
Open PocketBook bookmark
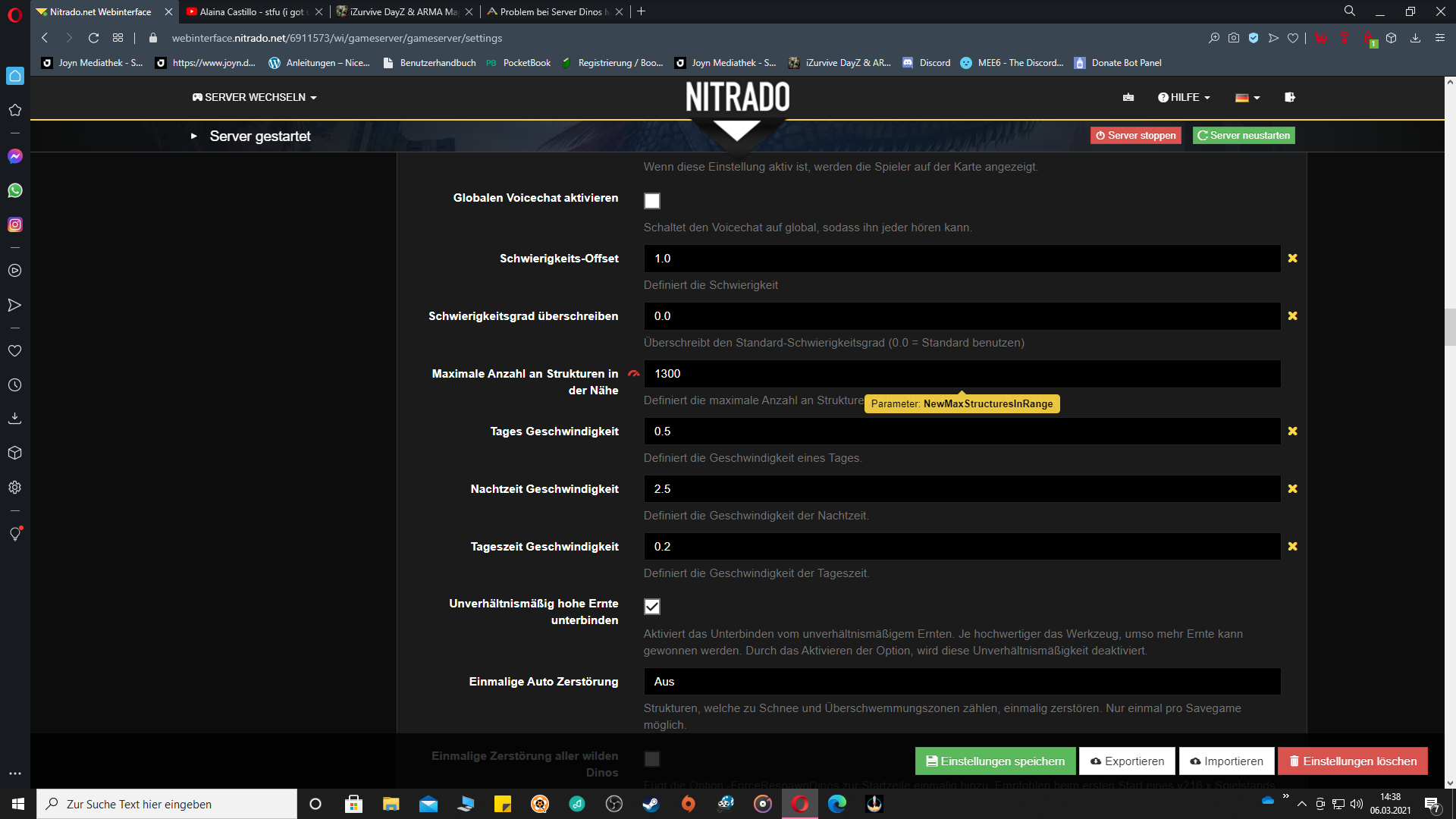[519, 63]
